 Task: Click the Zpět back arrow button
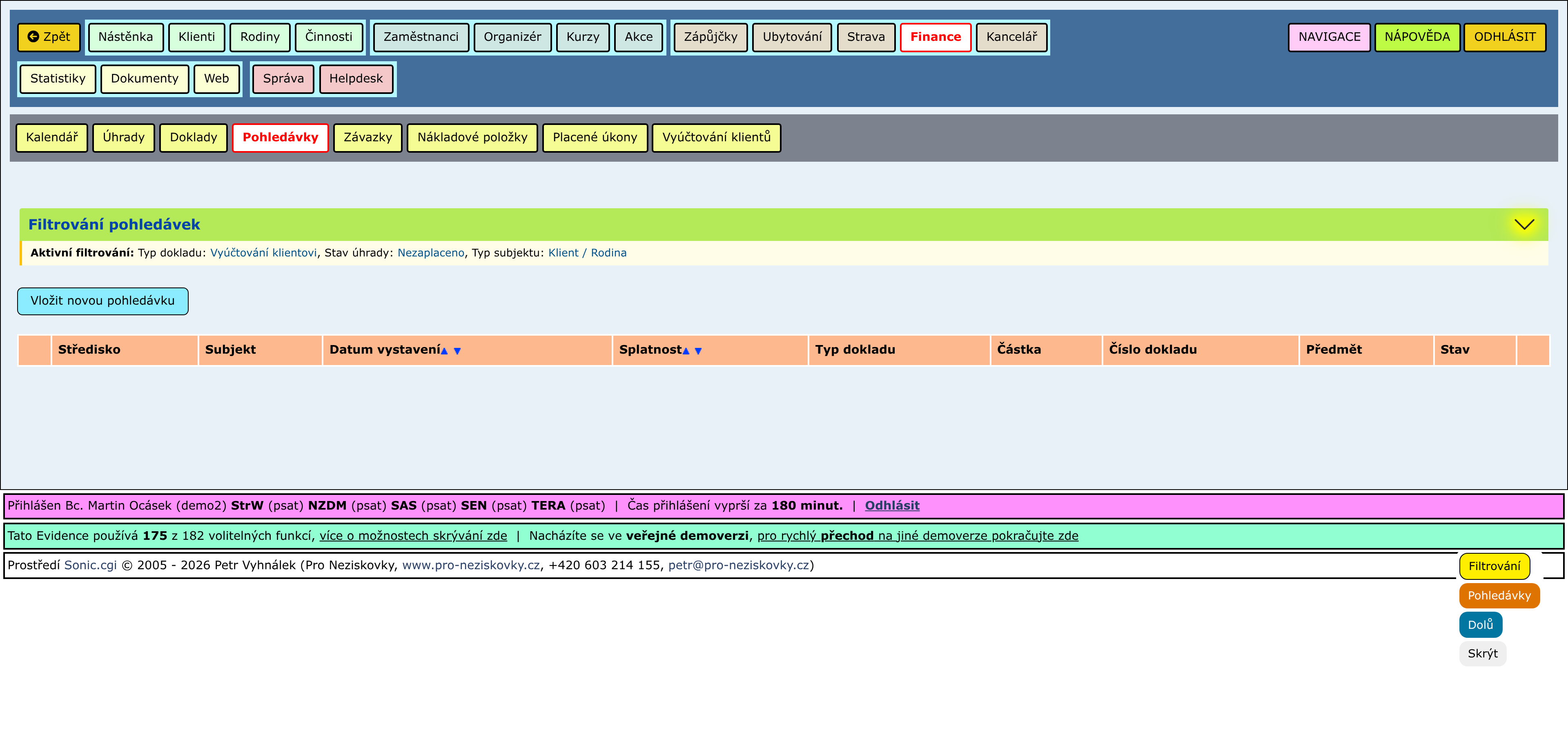[49, 37]
